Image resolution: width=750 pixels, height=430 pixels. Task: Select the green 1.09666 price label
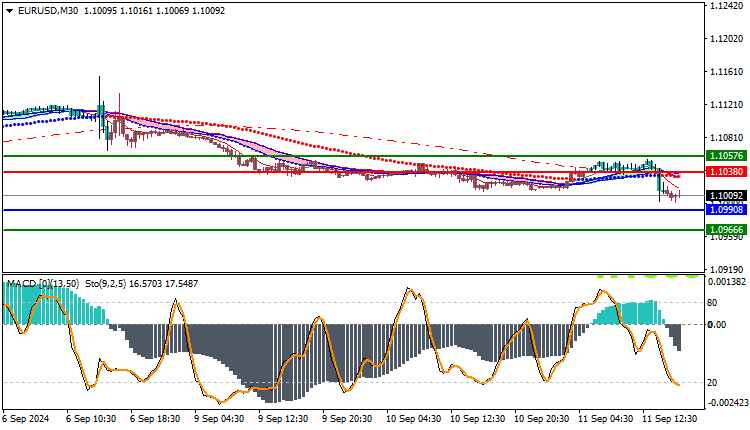point(726,230)
